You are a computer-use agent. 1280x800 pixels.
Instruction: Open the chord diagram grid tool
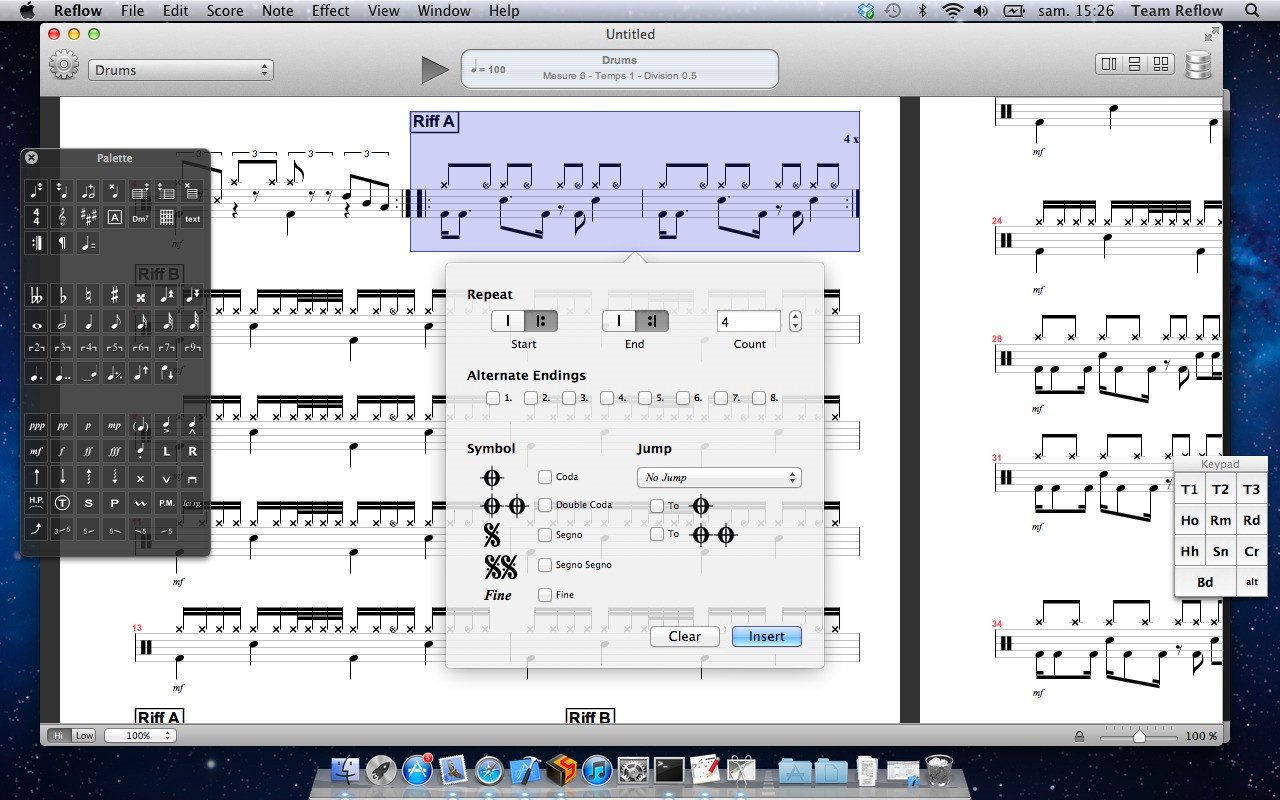166,218
